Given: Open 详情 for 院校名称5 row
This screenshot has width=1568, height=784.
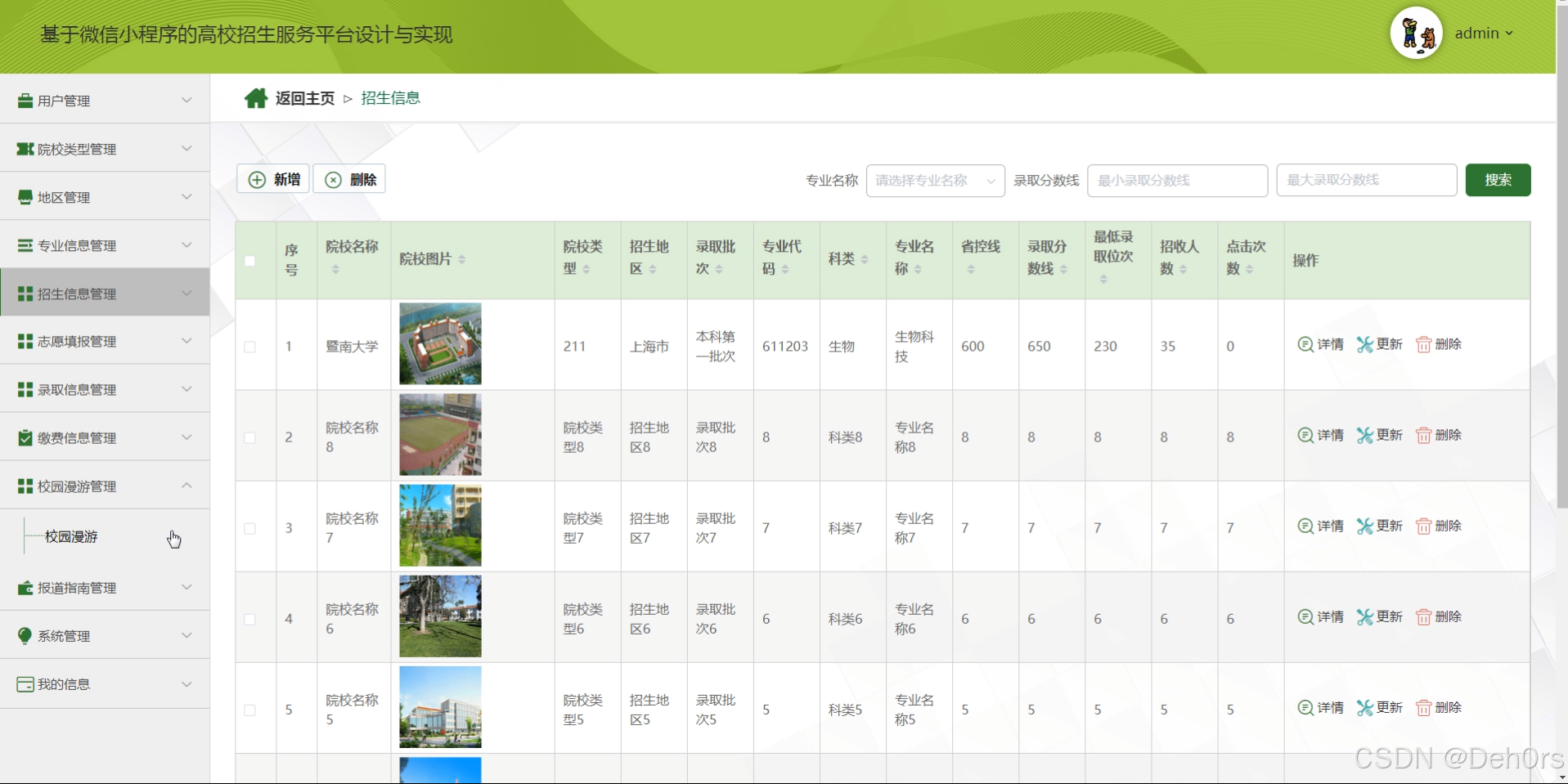Looking at the screenshot, I should [1320, 707].
